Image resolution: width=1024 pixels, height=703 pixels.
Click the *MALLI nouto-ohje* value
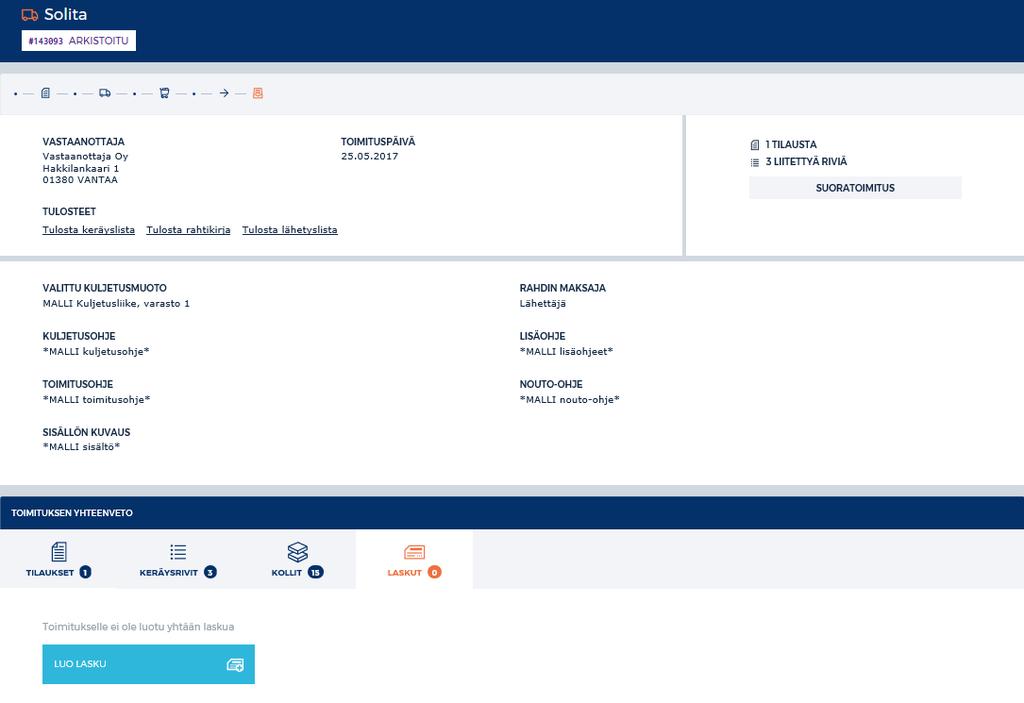pos(570,399)
